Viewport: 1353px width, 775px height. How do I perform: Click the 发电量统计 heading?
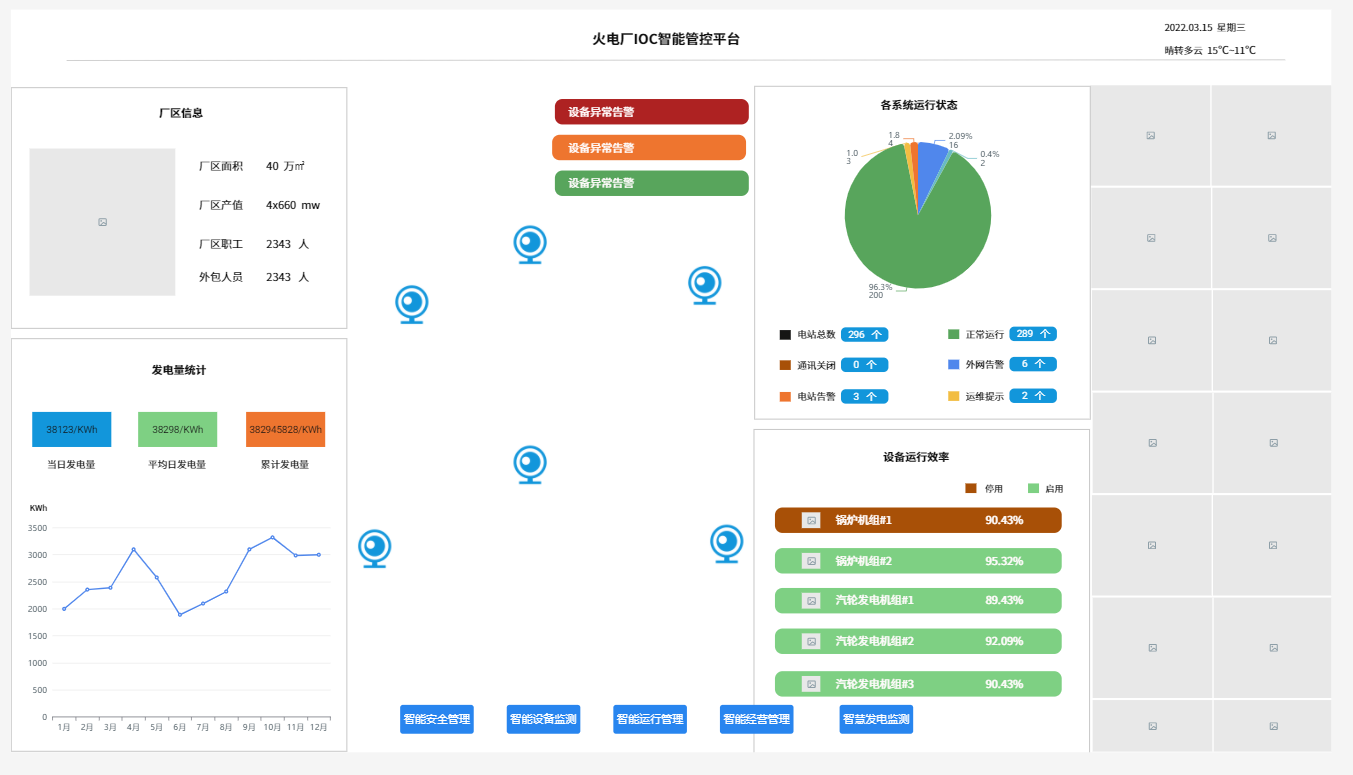click(x=179, y=370)
